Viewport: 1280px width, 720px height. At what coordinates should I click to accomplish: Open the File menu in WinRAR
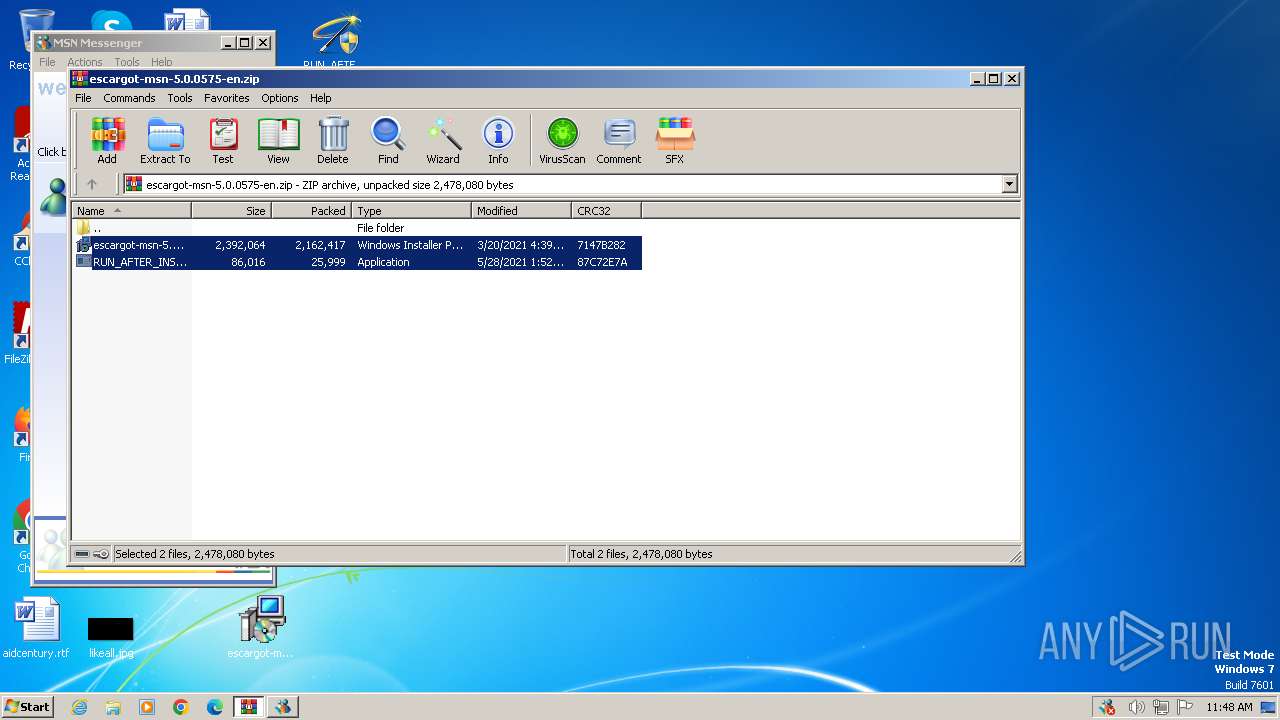pos(83,98)
